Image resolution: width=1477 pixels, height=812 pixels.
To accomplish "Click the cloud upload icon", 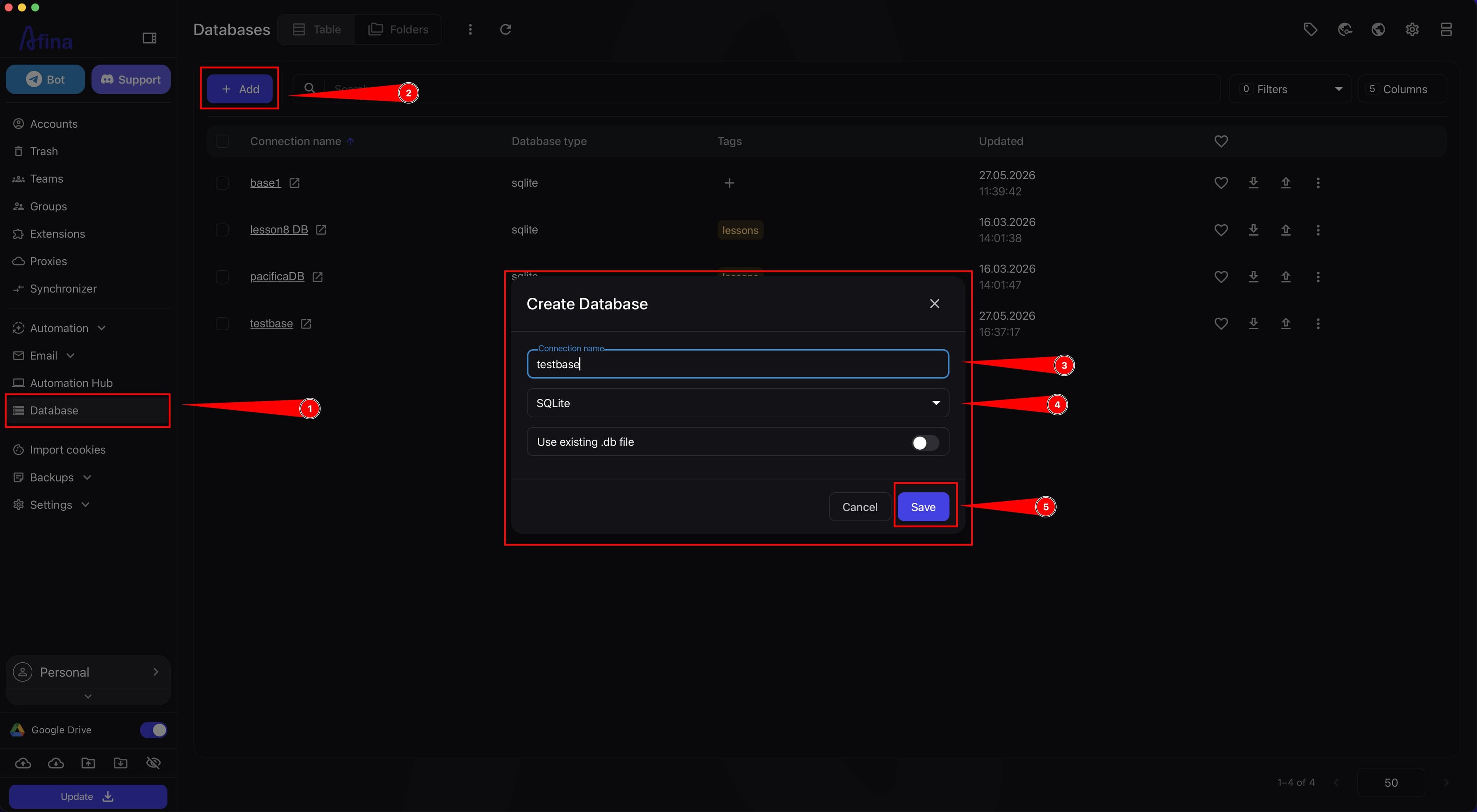I will 23,763.
